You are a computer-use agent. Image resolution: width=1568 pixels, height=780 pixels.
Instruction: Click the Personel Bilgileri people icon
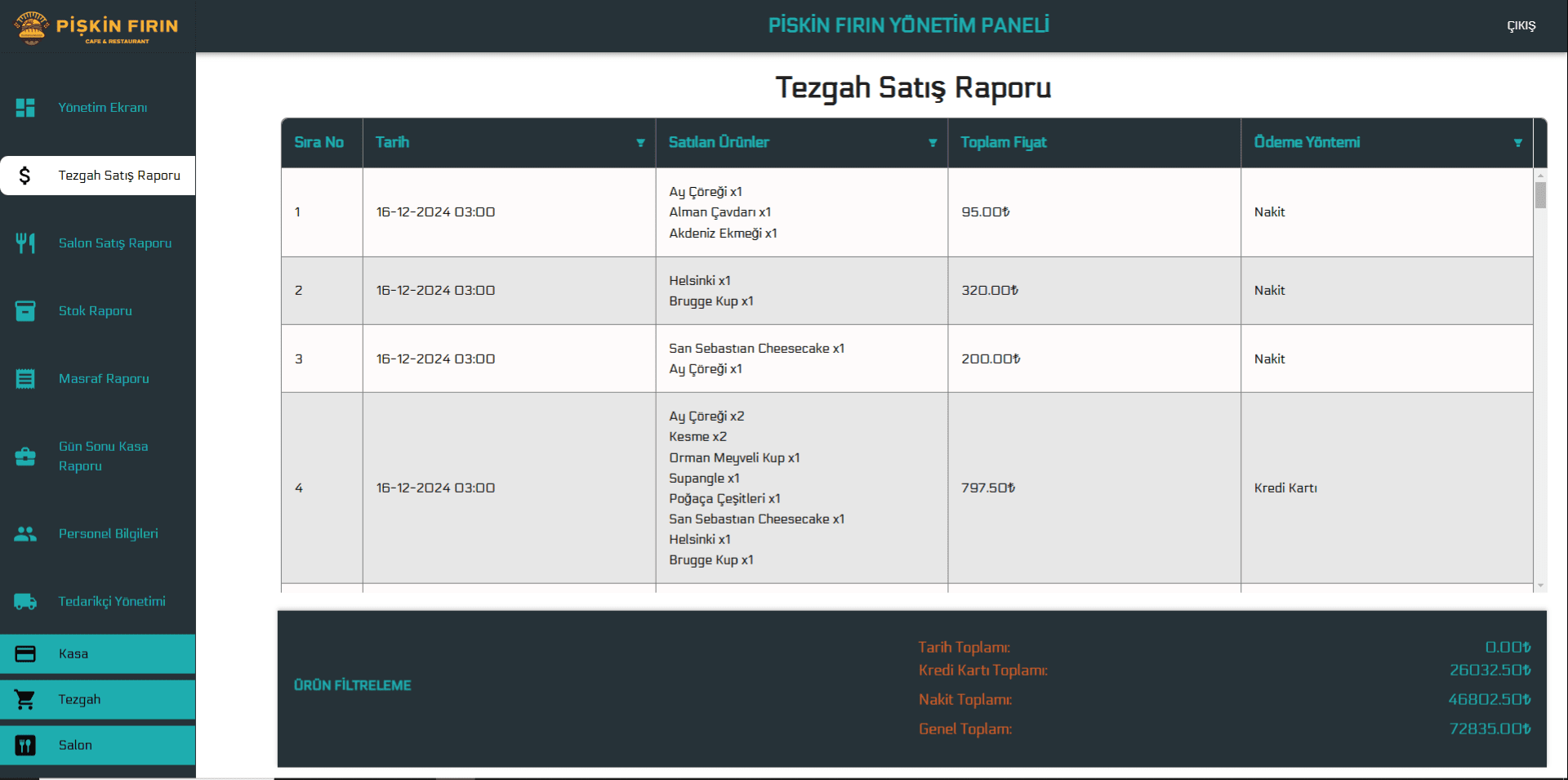coord(25,534)
